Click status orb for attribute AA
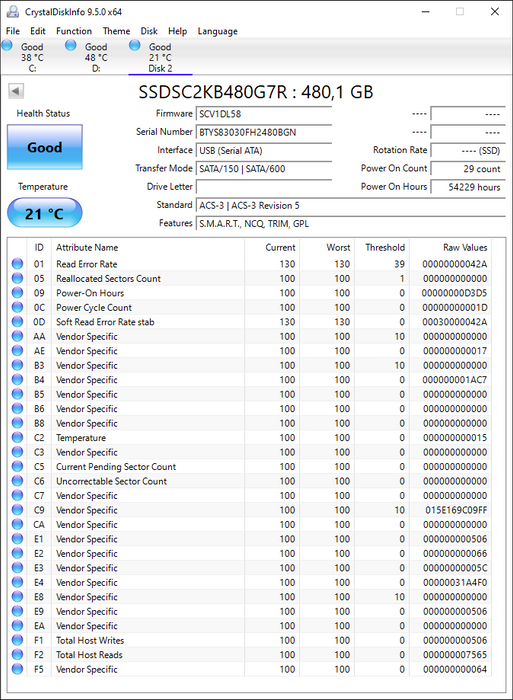This screenshot has width=513, height=700. [x=17, y=336]
